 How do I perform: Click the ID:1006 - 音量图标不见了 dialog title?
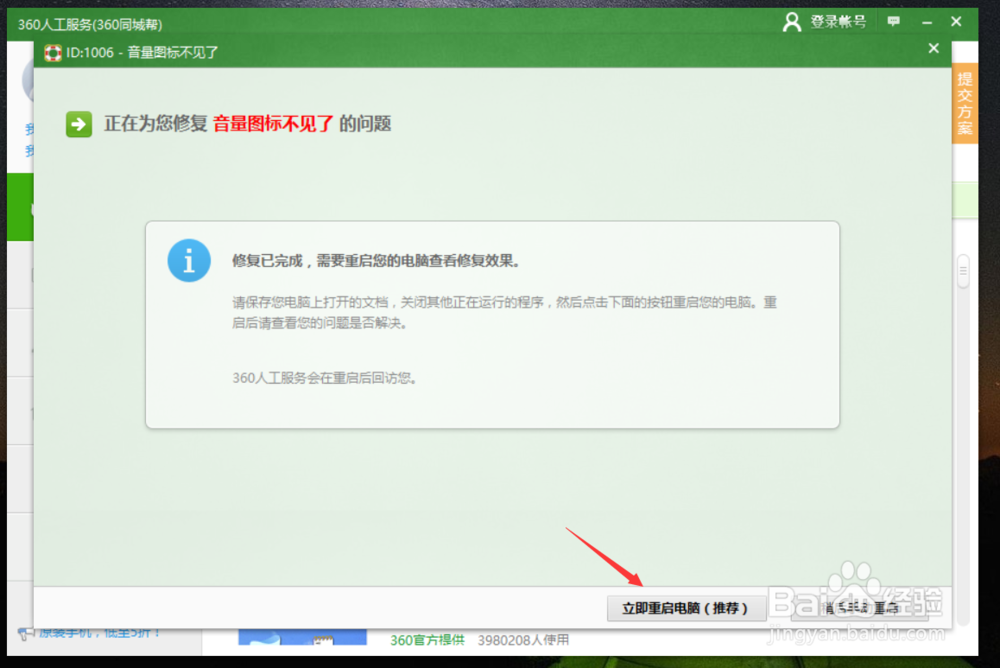[142, 52]
